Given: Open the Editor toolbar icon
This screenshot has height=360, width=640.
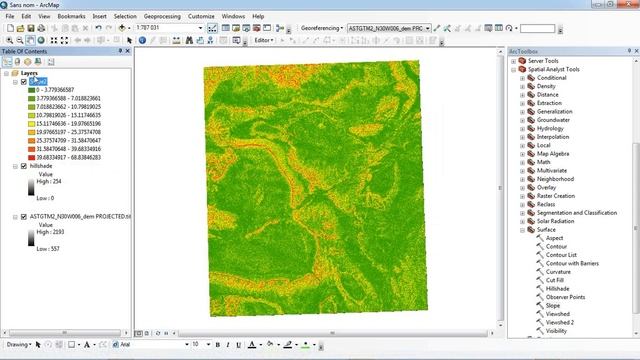Looking at the screenshot, I should (x=212, y=28).
